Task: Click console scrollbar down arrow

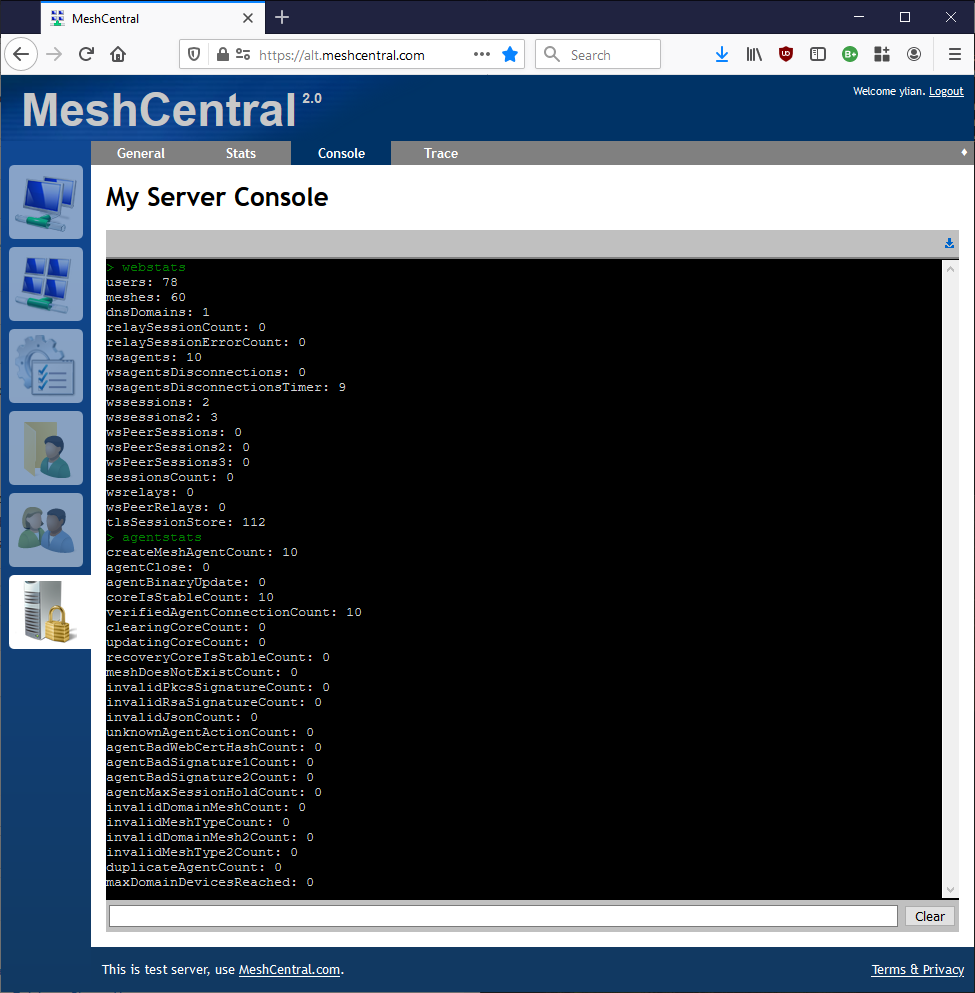Action: click(950, 890)
